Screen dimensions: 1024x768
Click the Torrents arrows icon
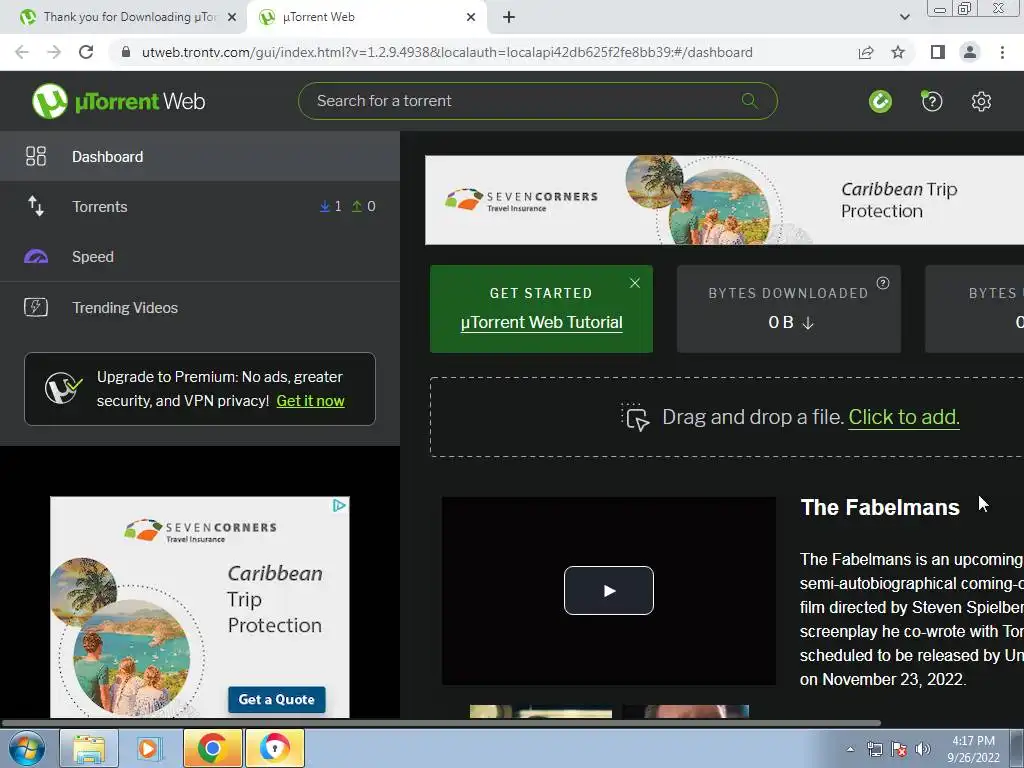click(x=36, y=206)
